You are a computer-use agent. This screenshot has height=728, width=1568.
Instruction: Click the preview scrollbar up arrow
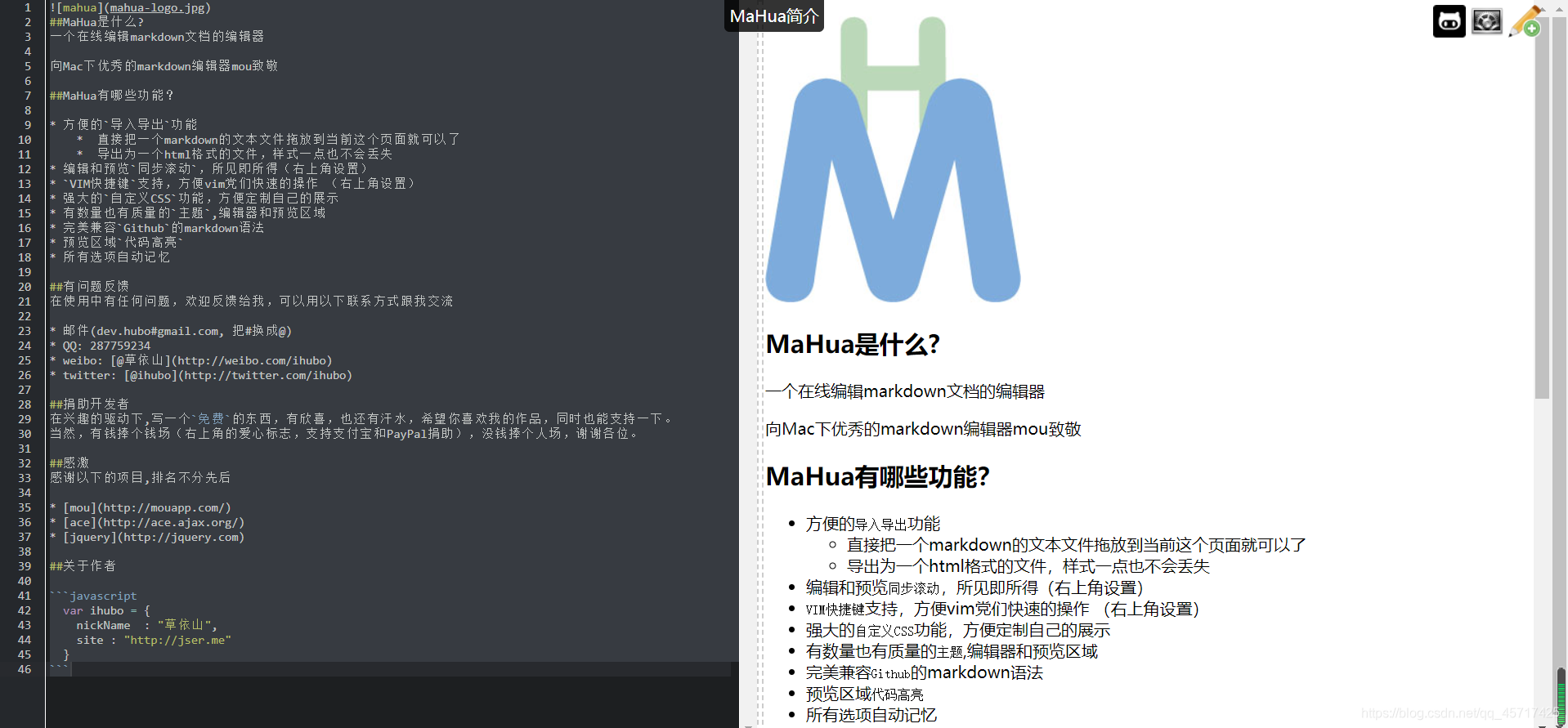click(x=1542, y=8)
